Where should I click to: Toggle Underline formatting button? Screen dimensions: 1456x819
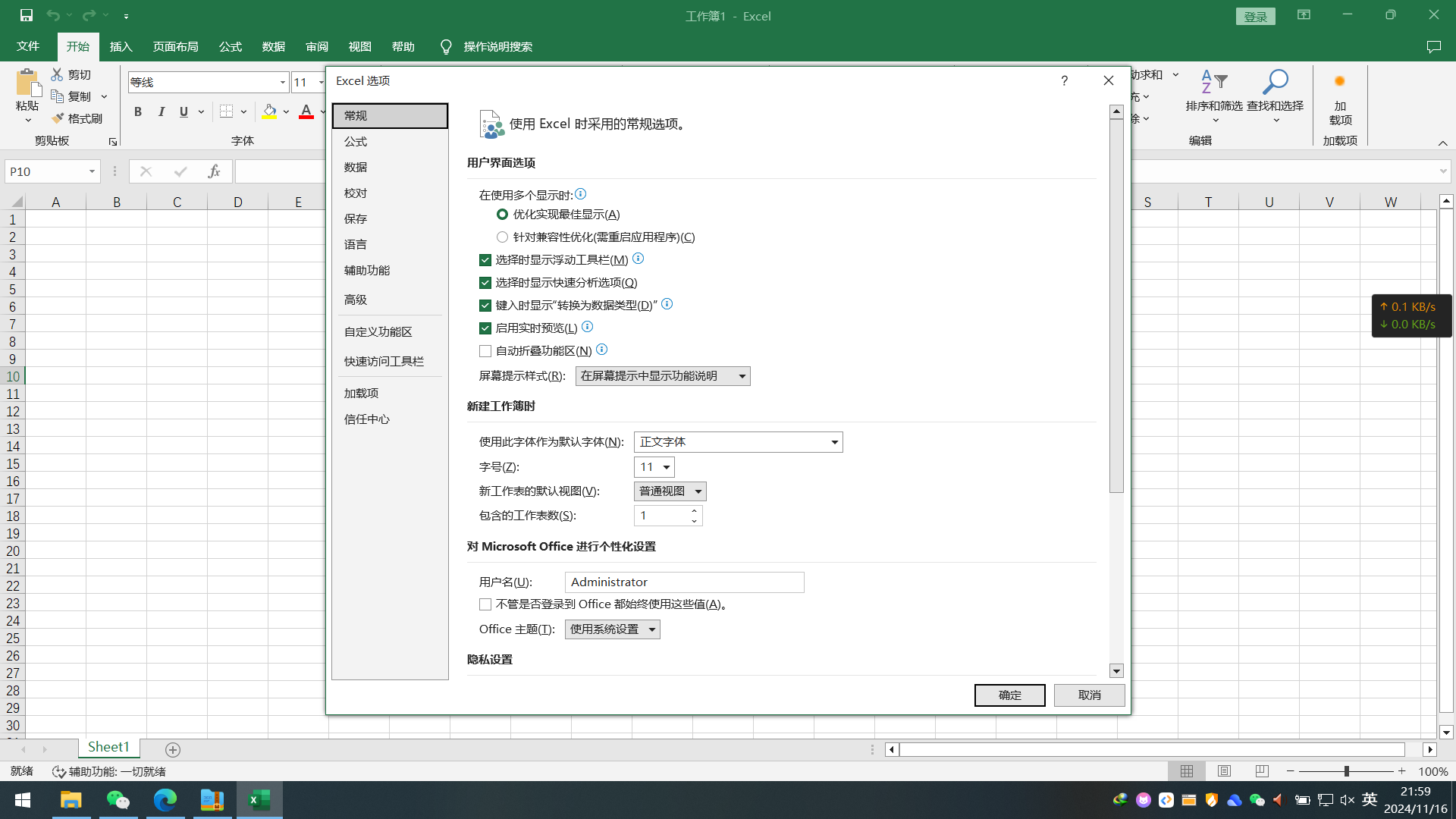tap(184, 111)
